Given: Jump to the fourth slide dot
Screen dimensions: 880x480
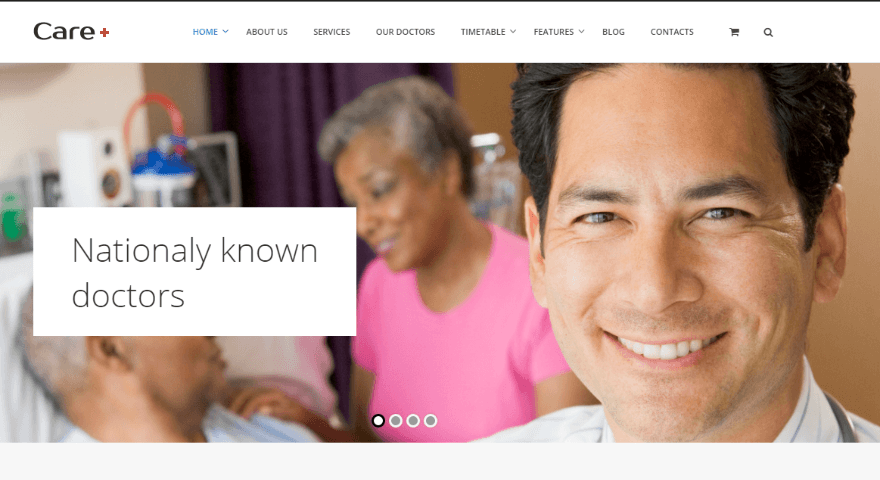Looking at the screenshot, I should (430, 420).
